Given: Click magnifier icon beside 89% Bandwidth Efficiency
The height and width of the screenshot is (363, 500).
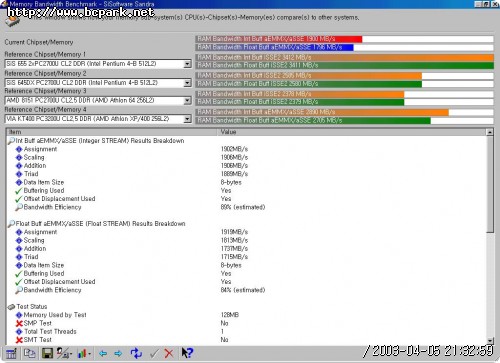Looking at the screenshot, I should pyautogui.click(x=19, y=207).
